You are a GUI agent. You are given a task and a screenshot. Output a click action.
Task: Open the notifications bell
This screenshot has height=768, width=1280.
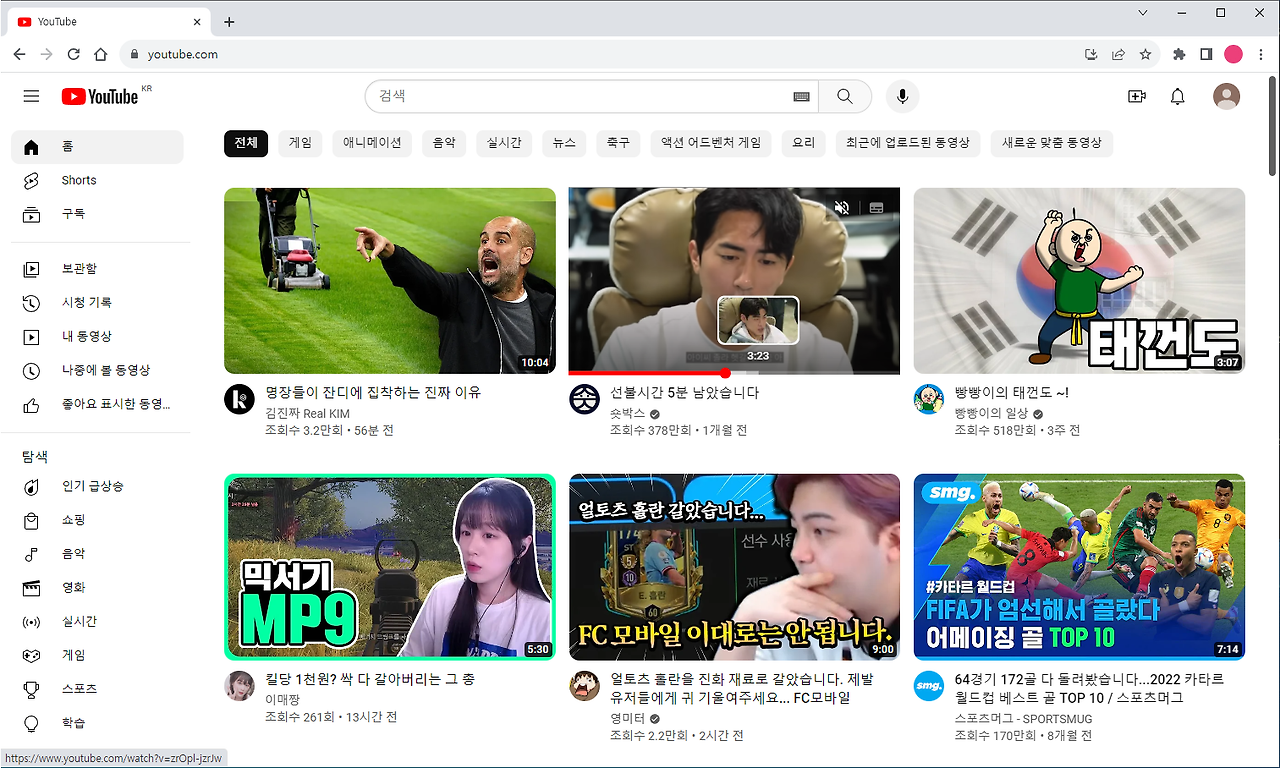(x=1178, y=96)
